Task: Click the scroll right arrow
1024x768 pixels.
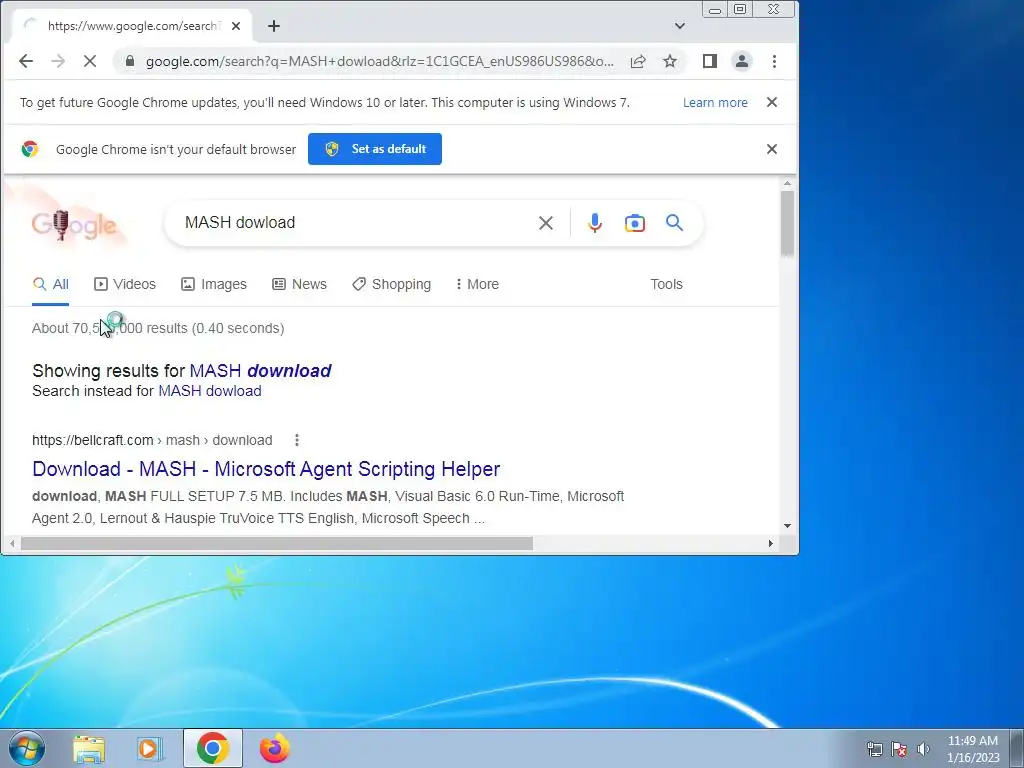Action: [x=771, y=543]
